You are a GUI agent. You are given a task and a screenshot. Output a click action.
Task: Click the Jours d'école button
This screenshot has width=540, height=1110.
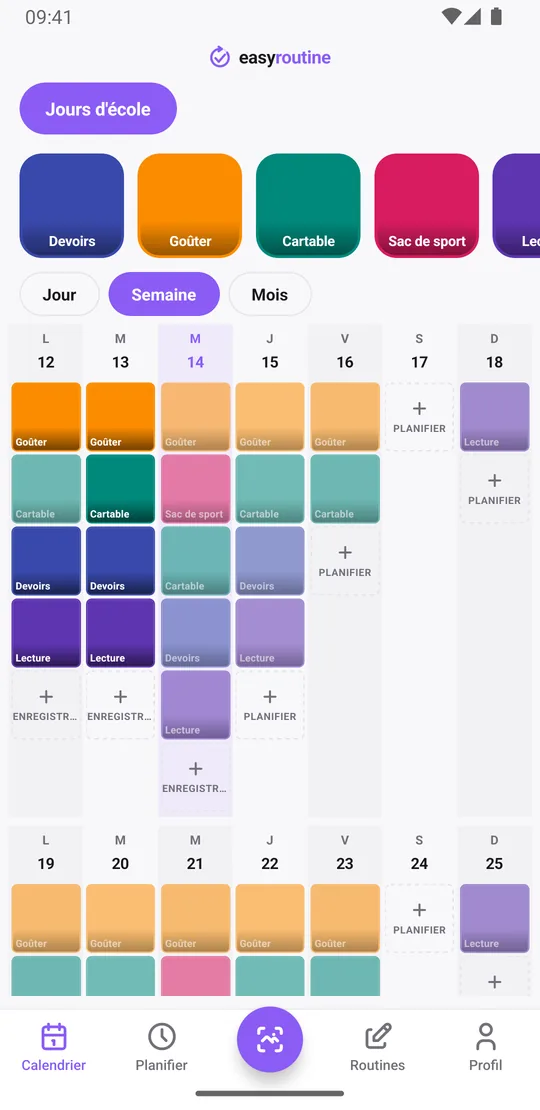pos(98,109)
